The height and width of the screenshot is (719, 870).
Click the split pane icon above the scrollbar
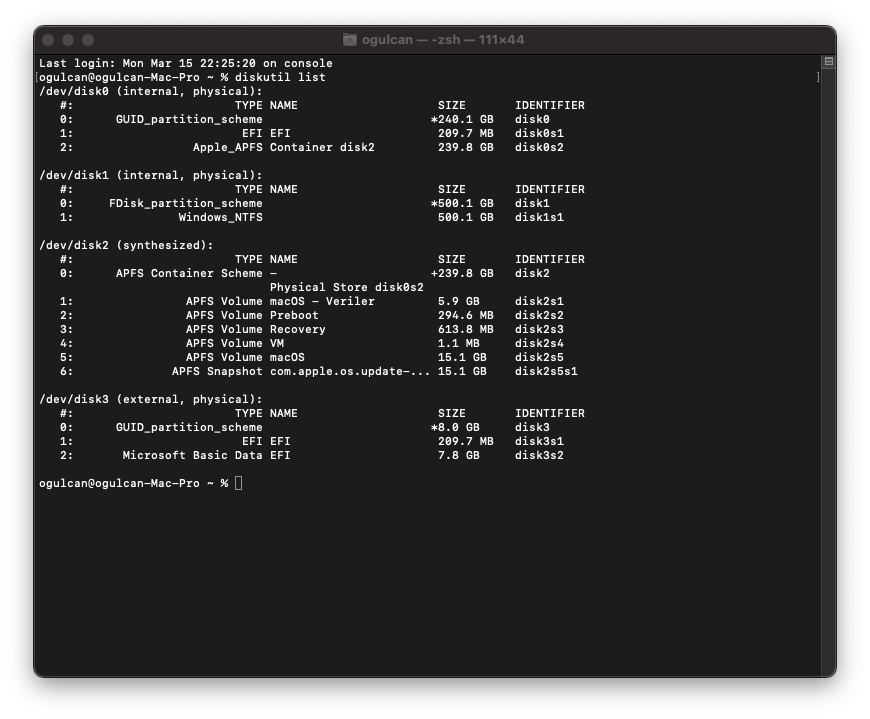click(828, 62)
